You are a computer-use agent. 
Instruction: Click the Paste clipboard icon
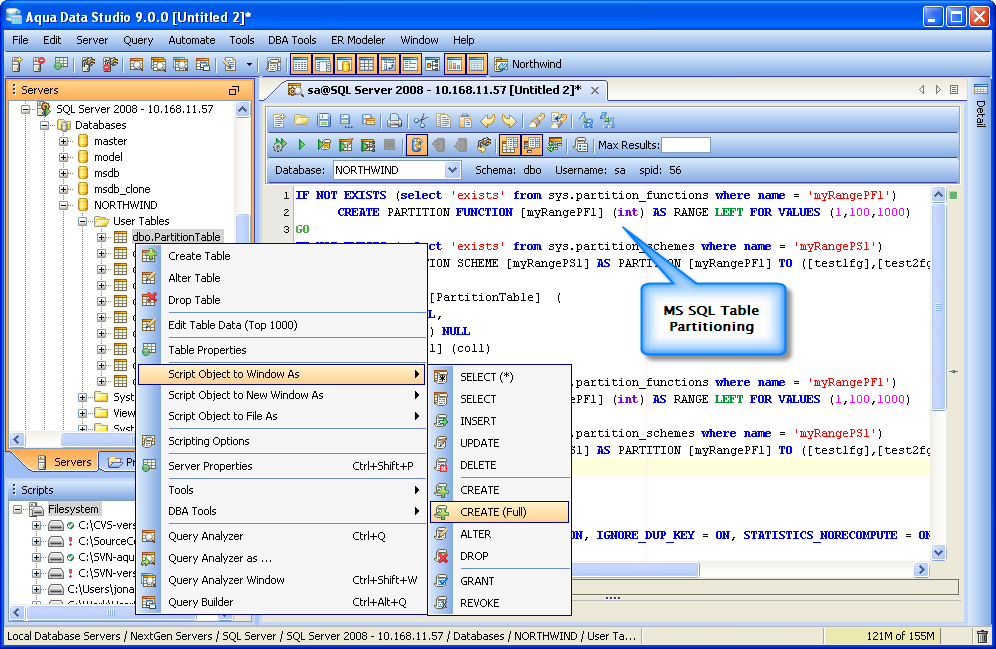click(x=466, y=120)
